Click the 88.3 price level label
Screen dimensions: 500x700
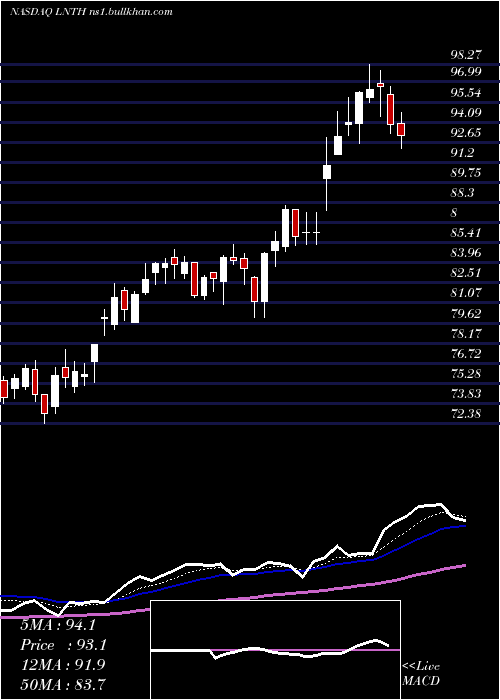(462, 193)
